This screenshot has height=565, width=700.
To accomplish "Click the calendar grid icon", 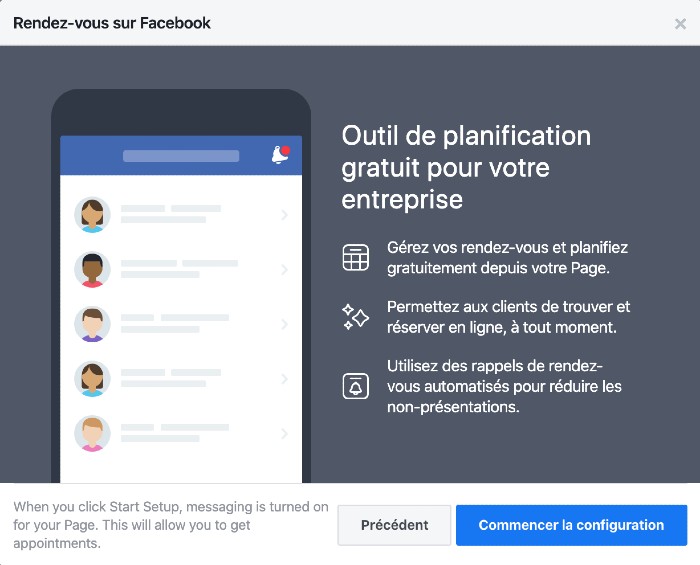I will coord(356,257).
